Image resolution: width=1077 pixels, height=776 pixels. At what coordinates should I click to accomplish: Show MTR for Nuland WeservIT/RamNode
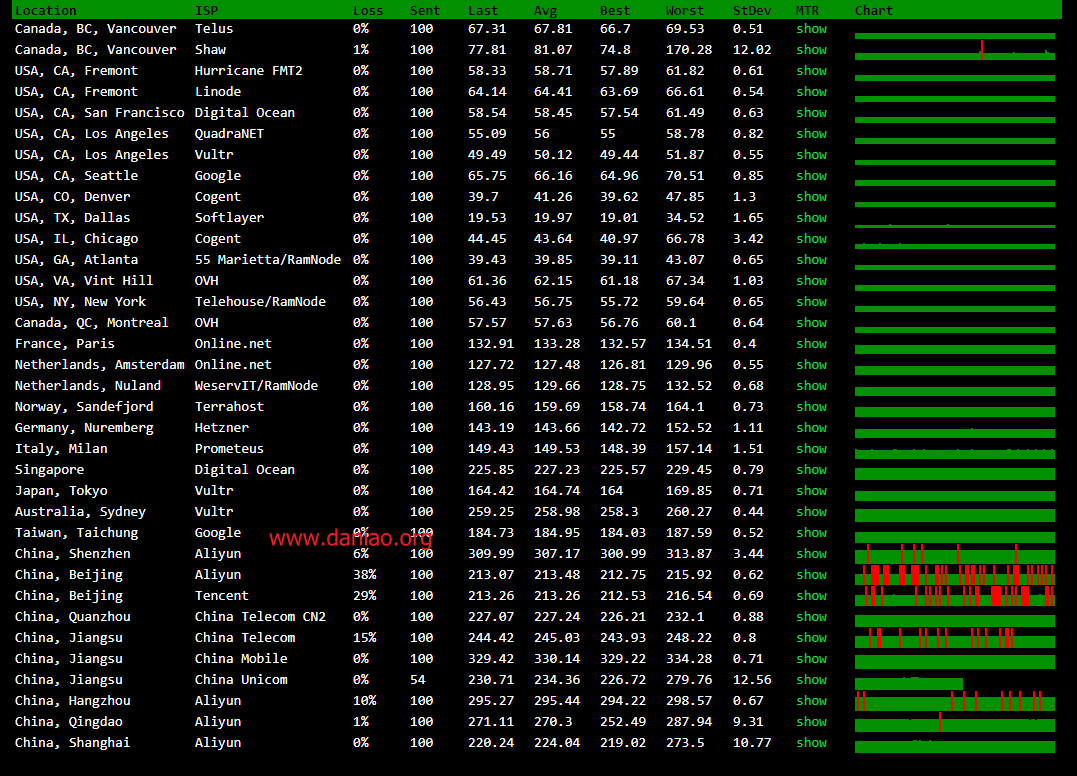coord(811,386)
